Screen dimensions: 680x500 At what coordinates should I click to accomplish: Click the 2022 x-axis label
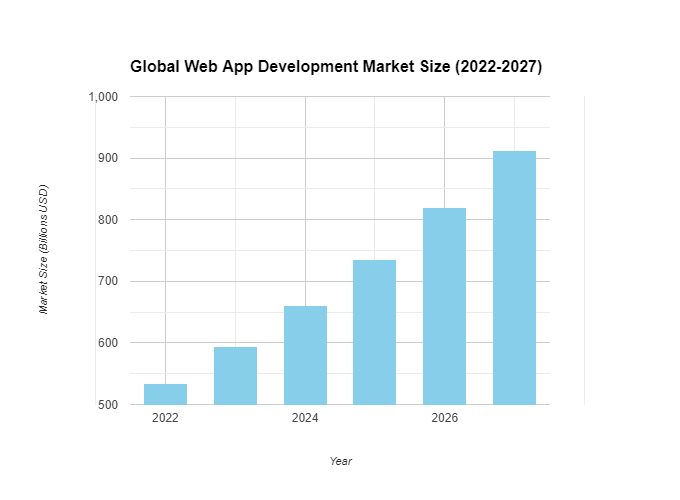tap(165, 418)
